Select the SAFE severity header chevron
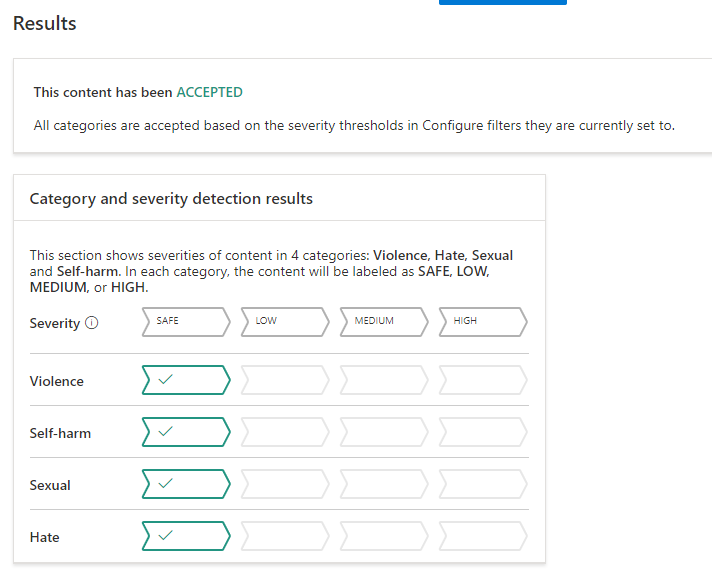Viewport: 712px width, 588px height. tap(186, 322)
